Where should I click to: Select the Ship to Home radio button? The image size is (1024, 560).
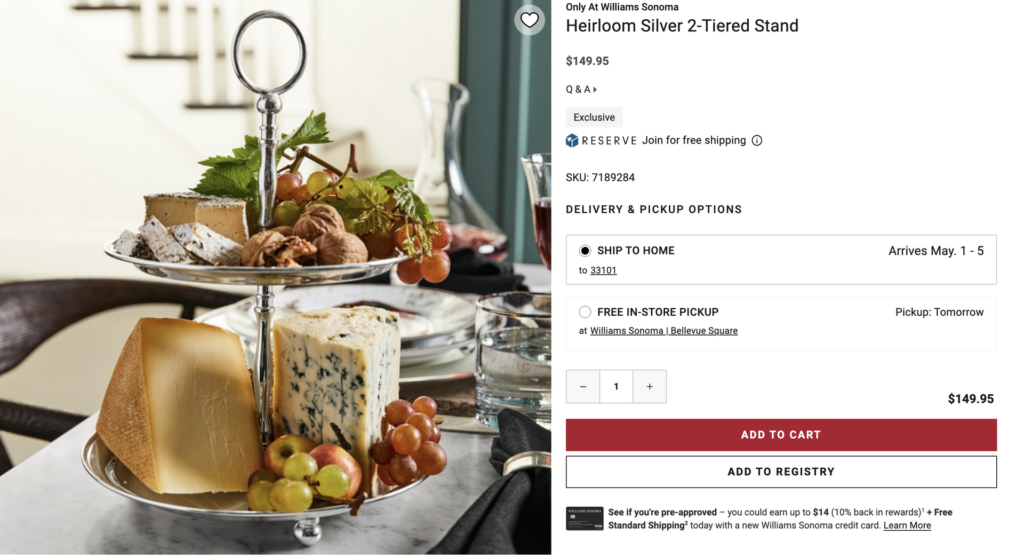[584, 251]
